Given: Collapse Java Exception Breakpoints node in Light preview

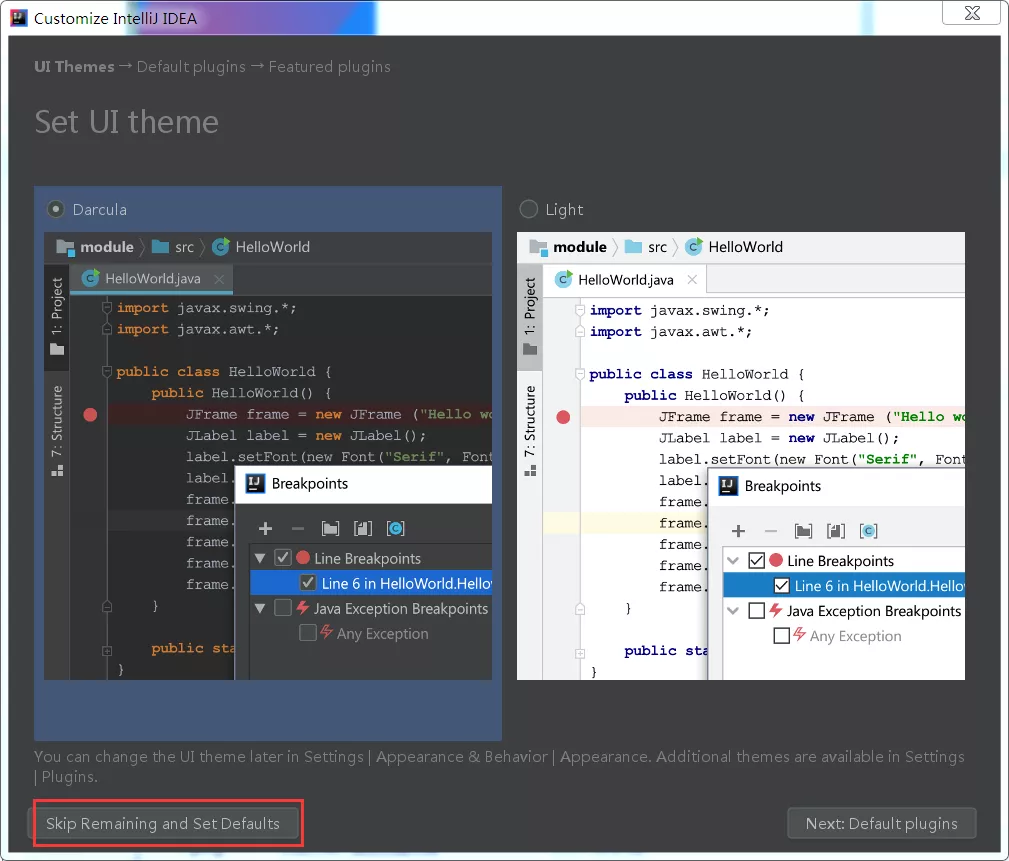Looking at the screenshot, I should pos(733,611).
